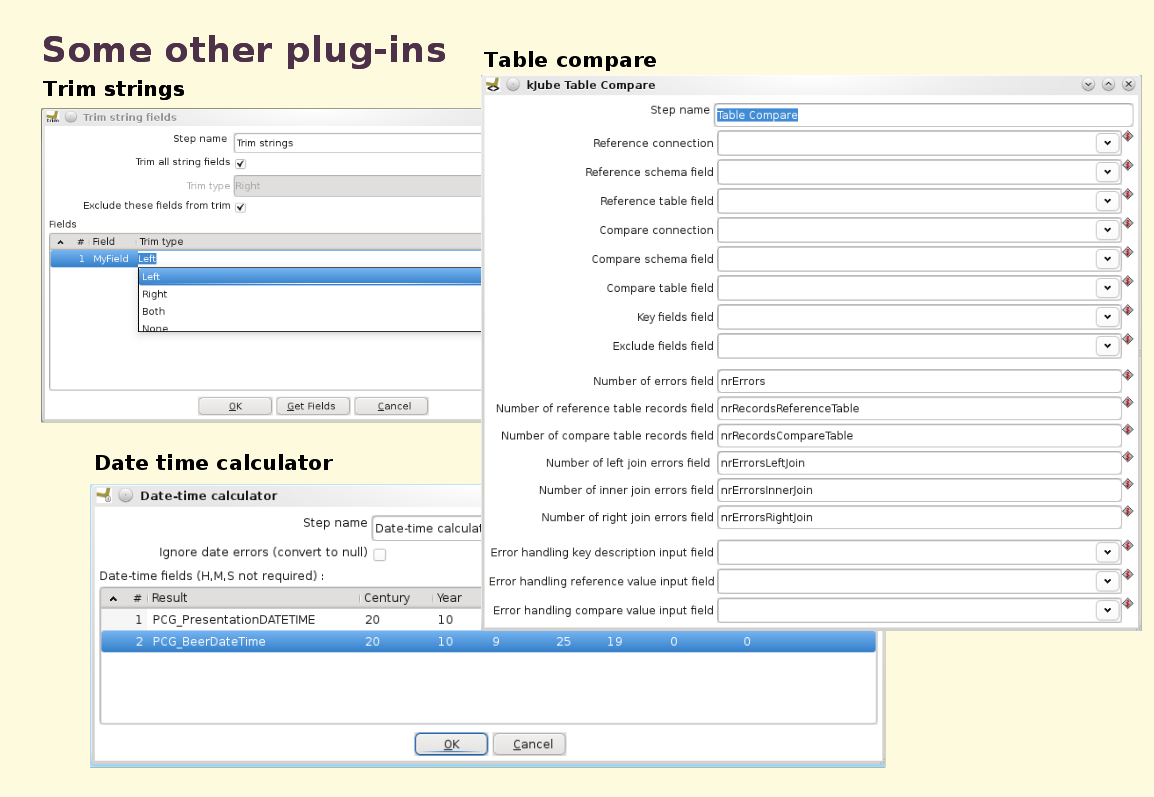
Task: Click Trim type column header in Fields table
Action: (x=308, y=241)
